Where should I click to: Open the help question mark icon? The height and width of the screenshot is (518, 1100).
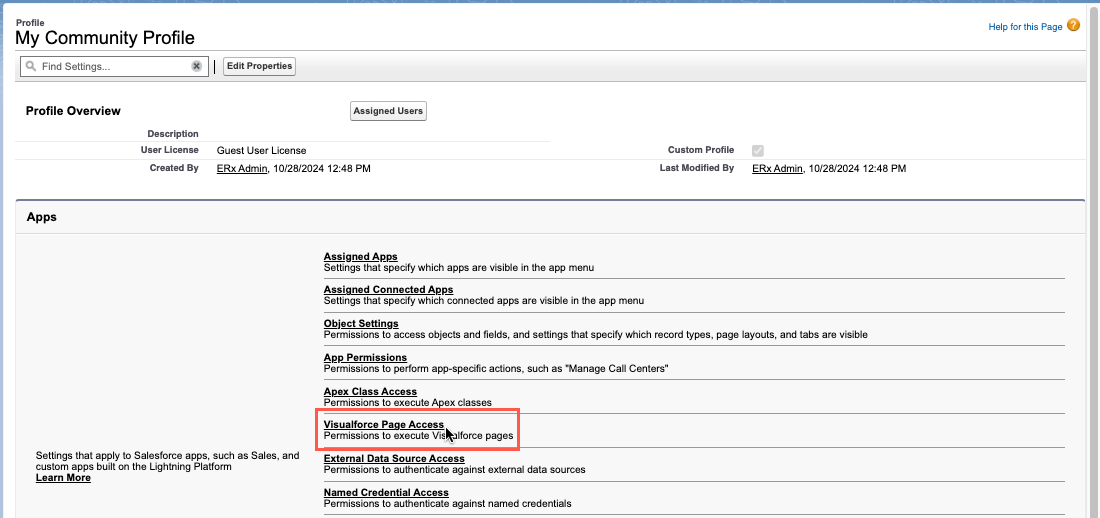tap(1074, 25)
